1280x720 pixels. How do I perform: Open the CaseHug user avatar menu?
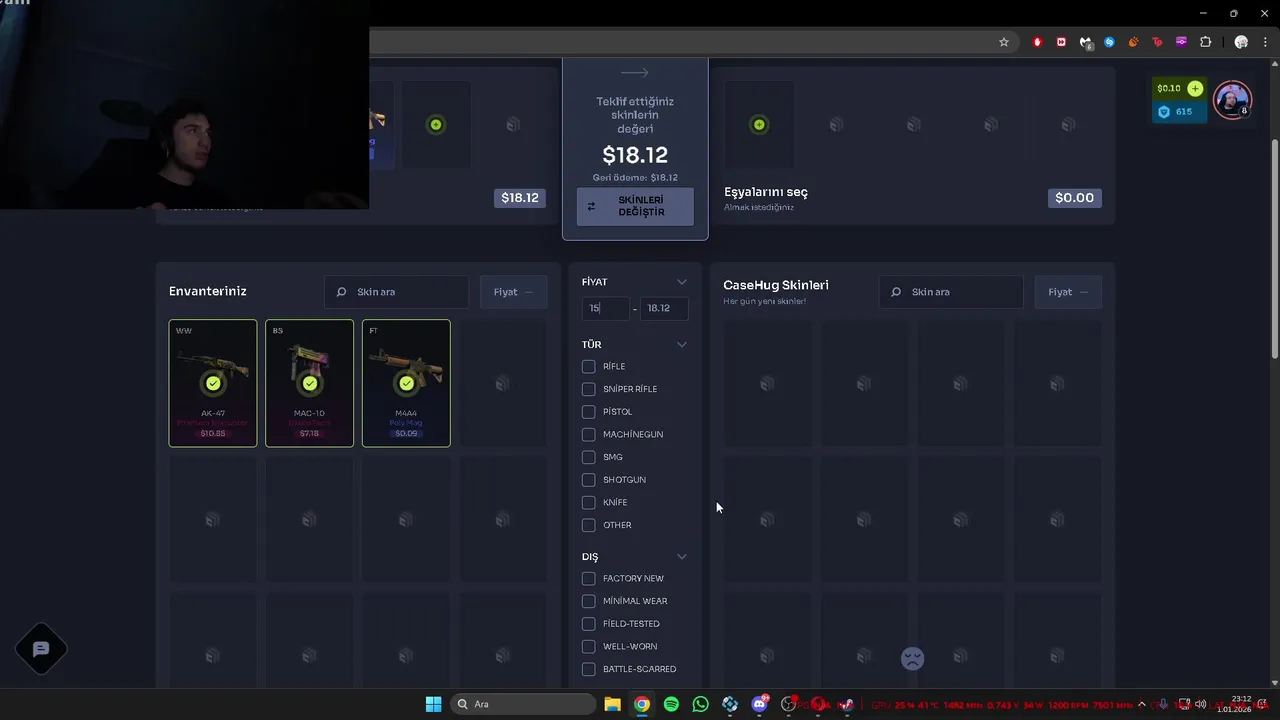point(1232,100)
